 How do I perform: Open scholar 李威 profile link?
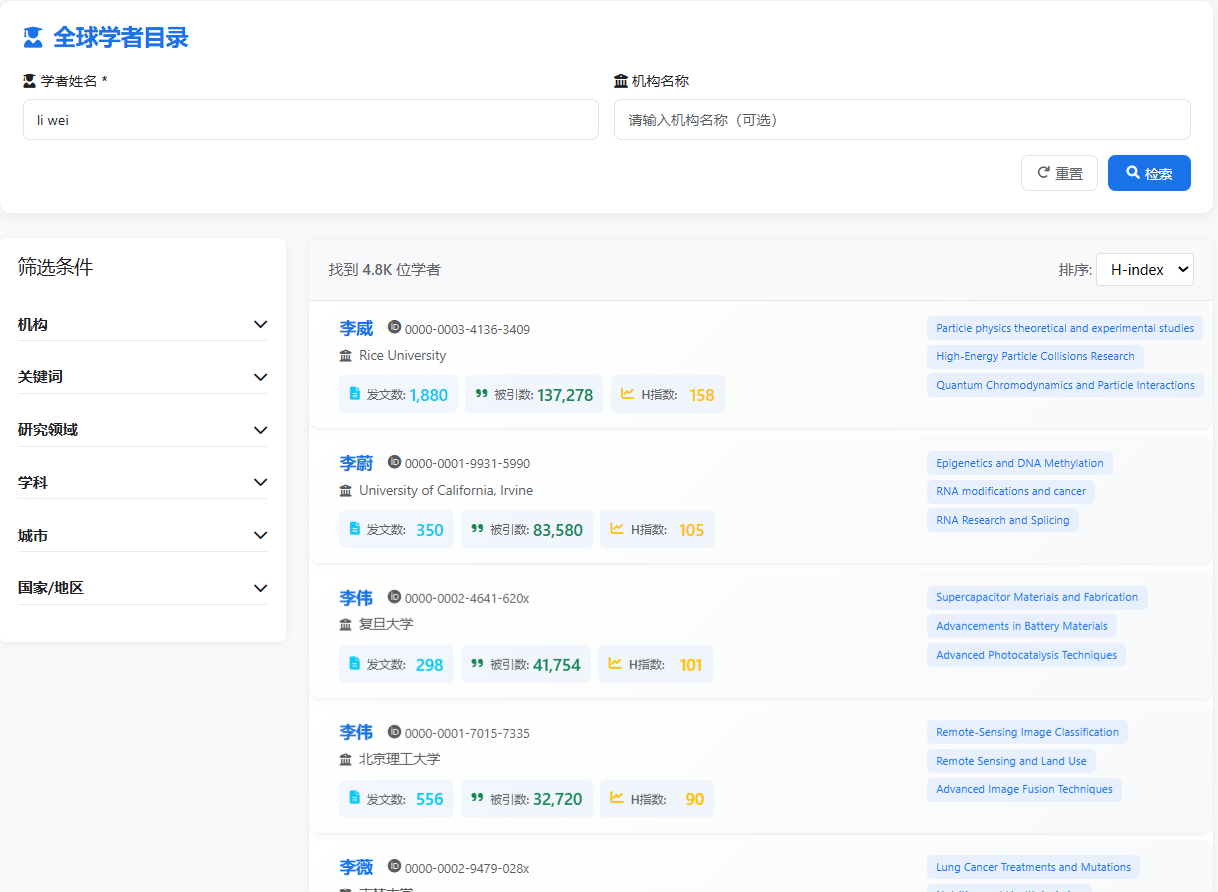click(x=356, y=328)
